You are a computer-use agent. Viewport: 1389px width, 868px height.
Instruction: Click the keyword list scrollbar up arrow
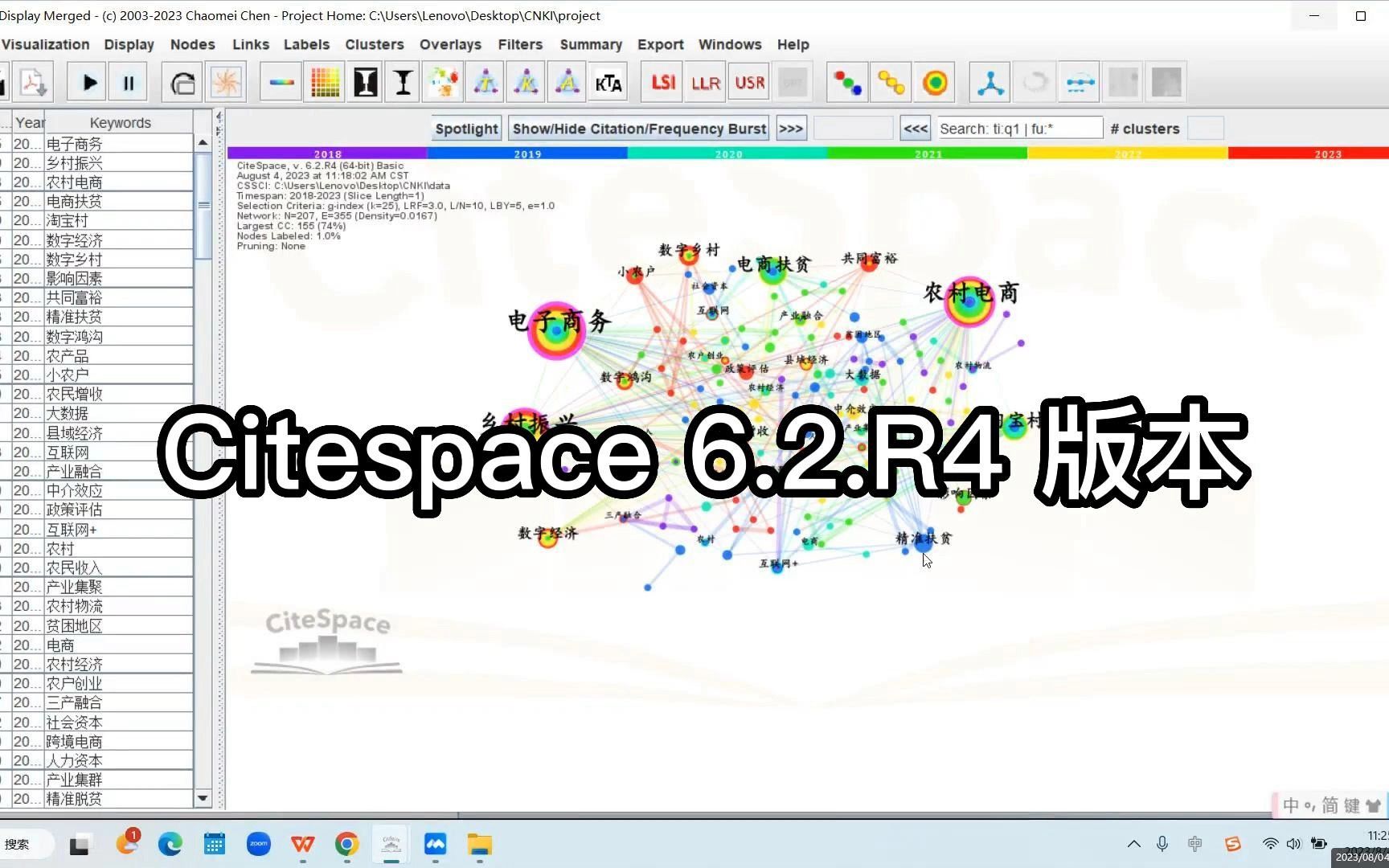(203, 142)
